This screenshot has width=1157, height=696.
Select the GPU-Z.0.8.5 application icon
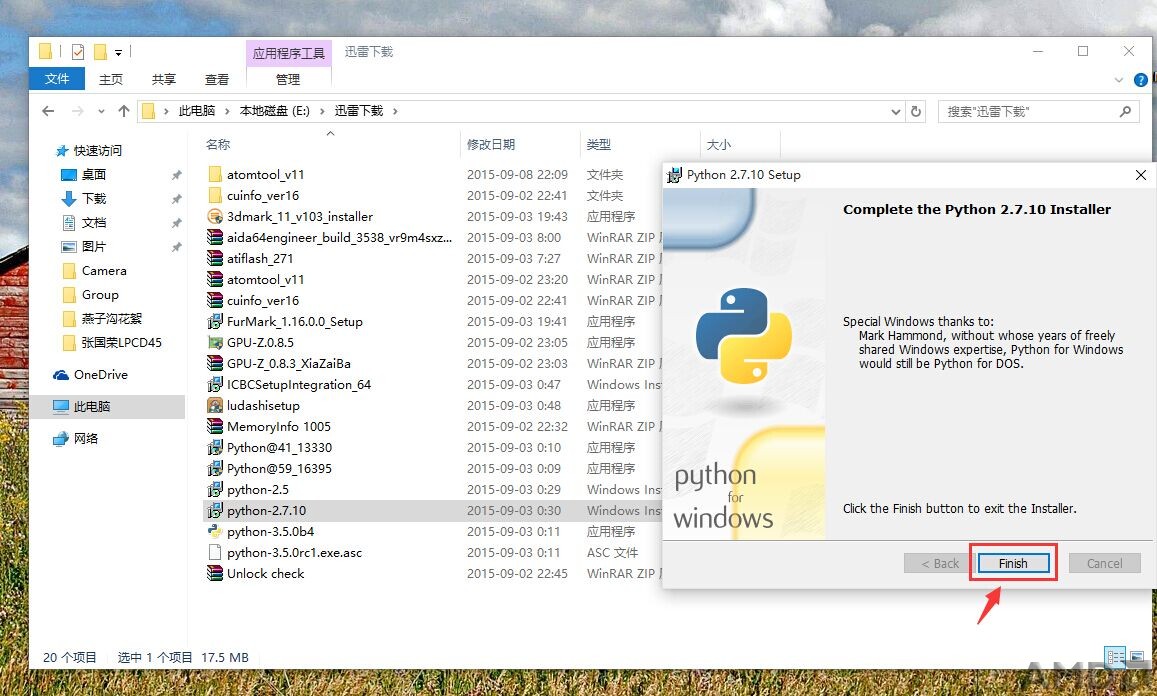215,342
